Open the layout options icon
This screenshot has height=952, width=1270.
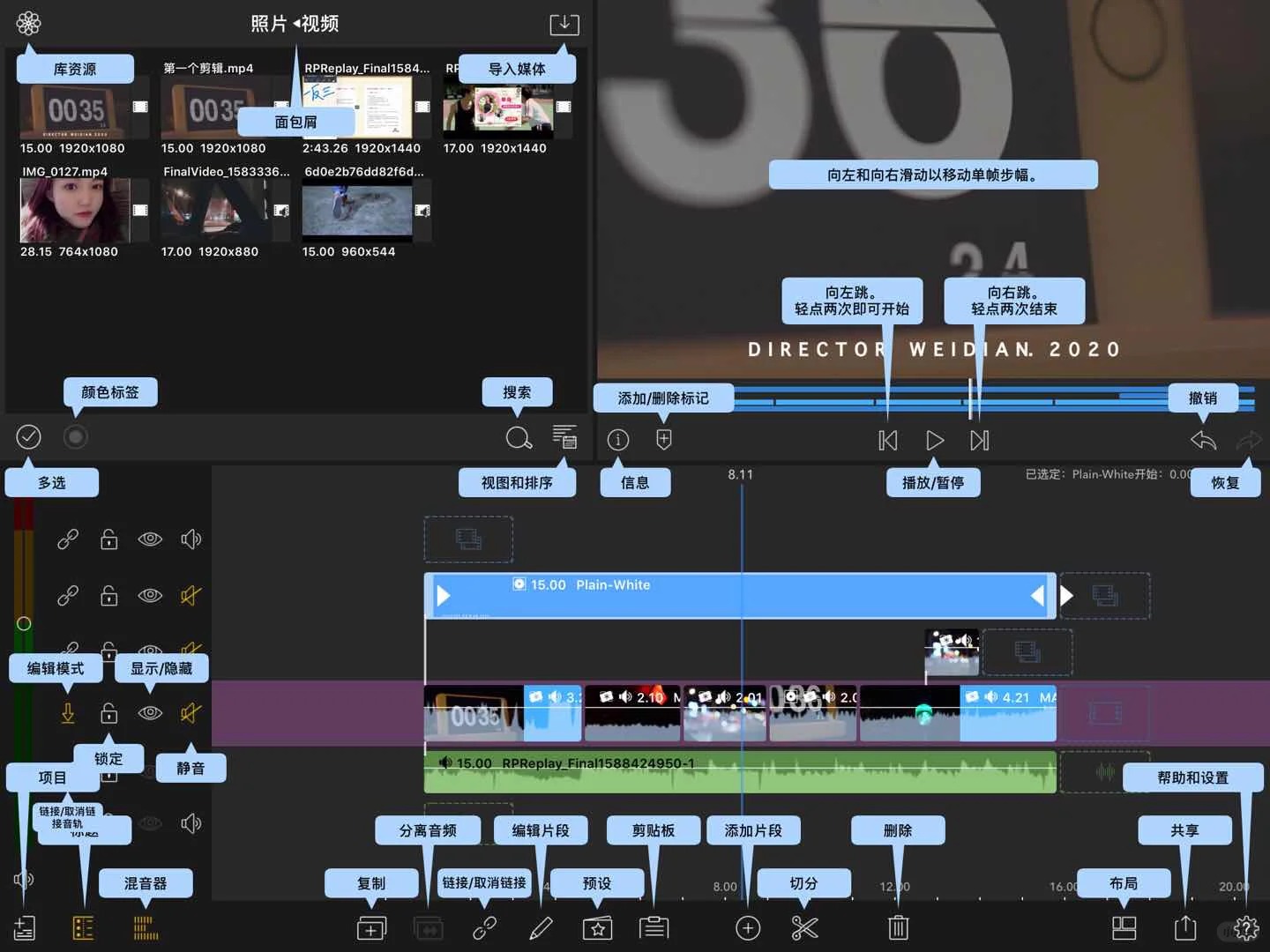1124,928
